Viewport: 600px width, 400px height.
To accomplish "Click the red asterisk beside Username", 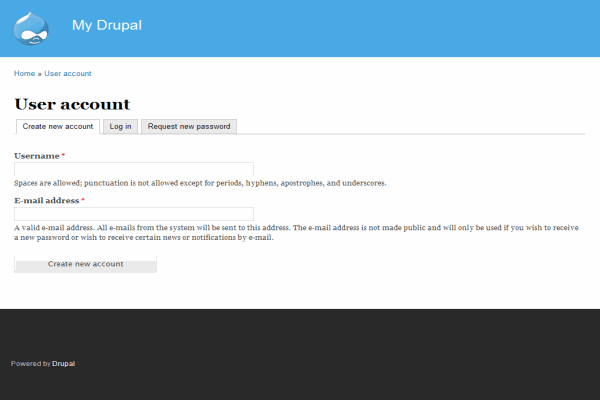I will pos(63,156).
